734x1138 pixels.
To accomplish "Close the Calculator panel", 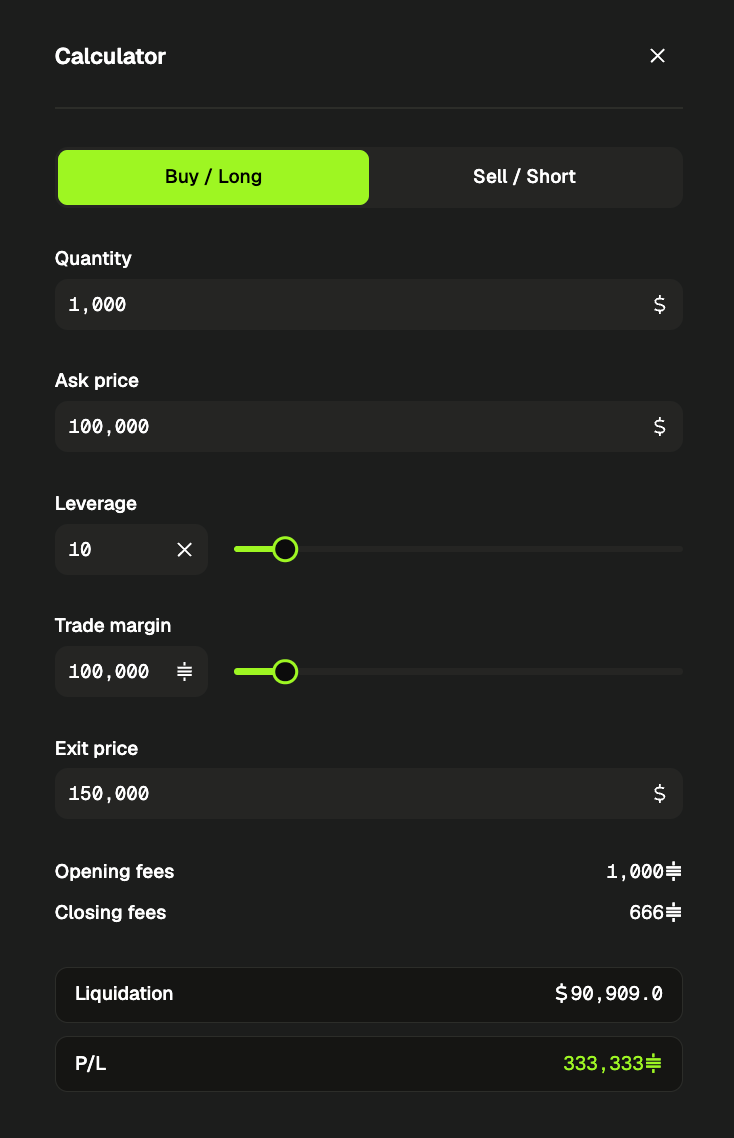I will (657, 56).
